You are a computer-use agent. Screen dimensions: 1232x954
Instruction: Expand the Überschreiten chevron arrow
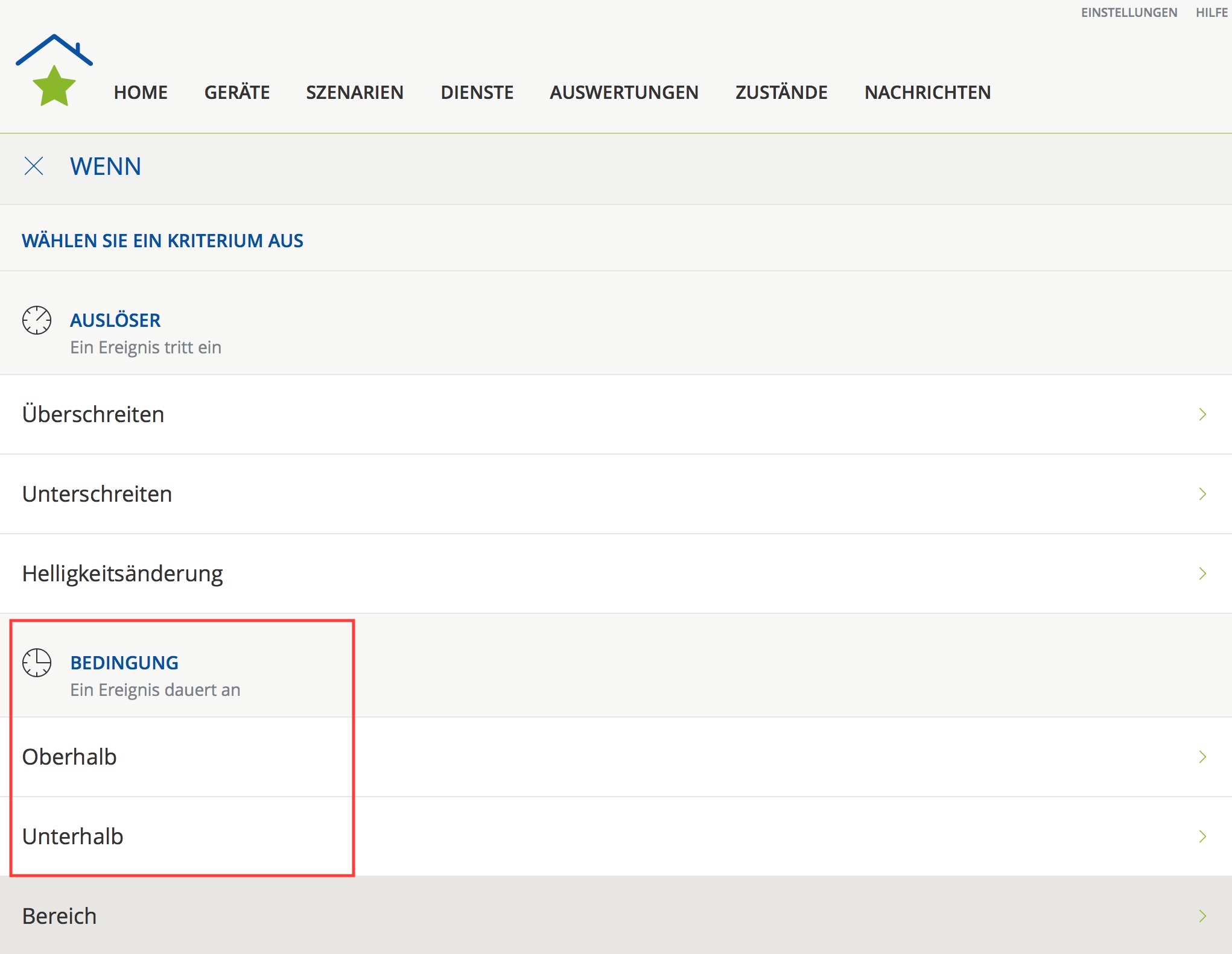(x=1202, y=414)
